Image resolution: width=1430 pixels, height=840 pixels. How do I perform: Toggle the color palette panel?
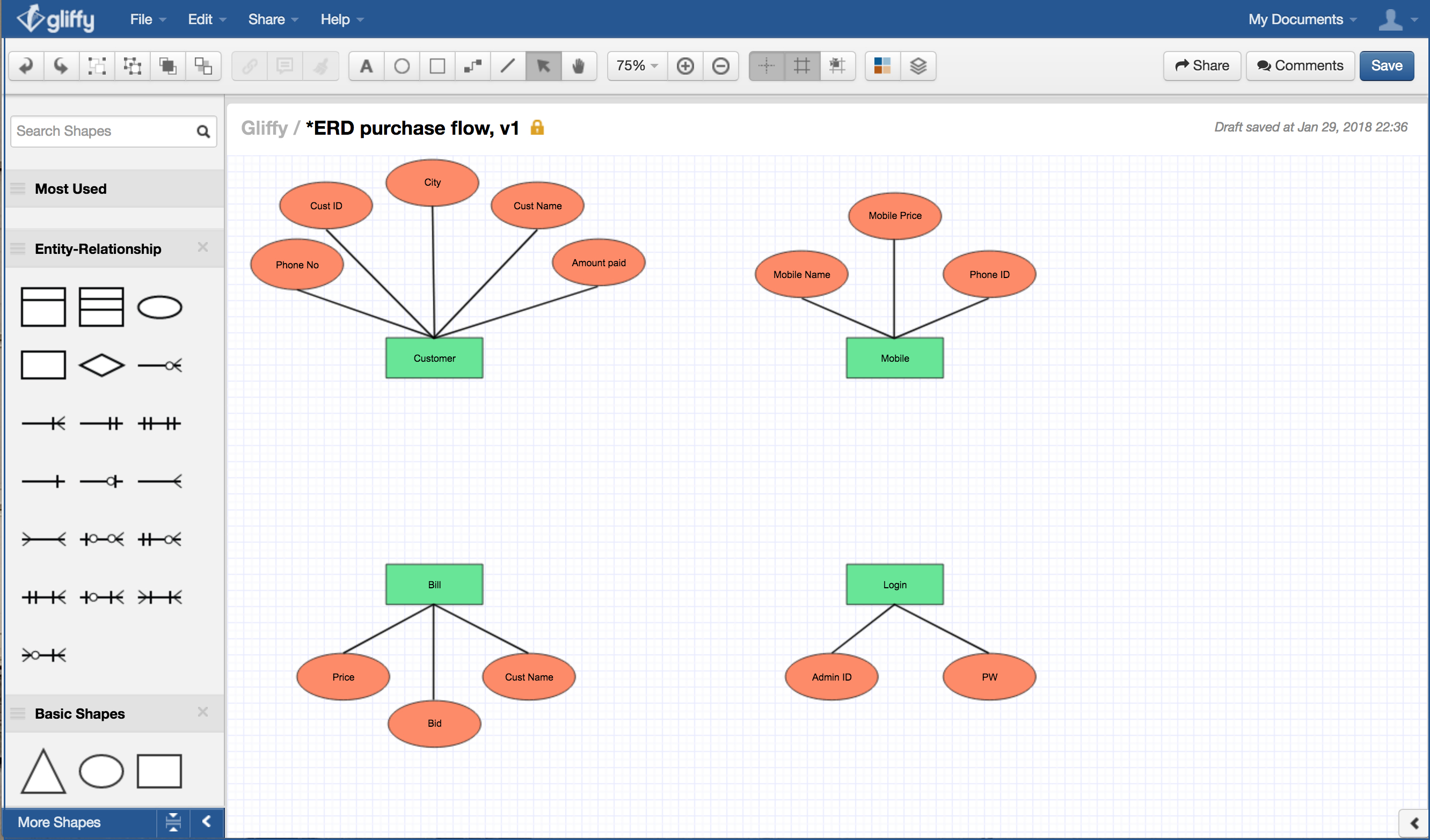point(882,65)
